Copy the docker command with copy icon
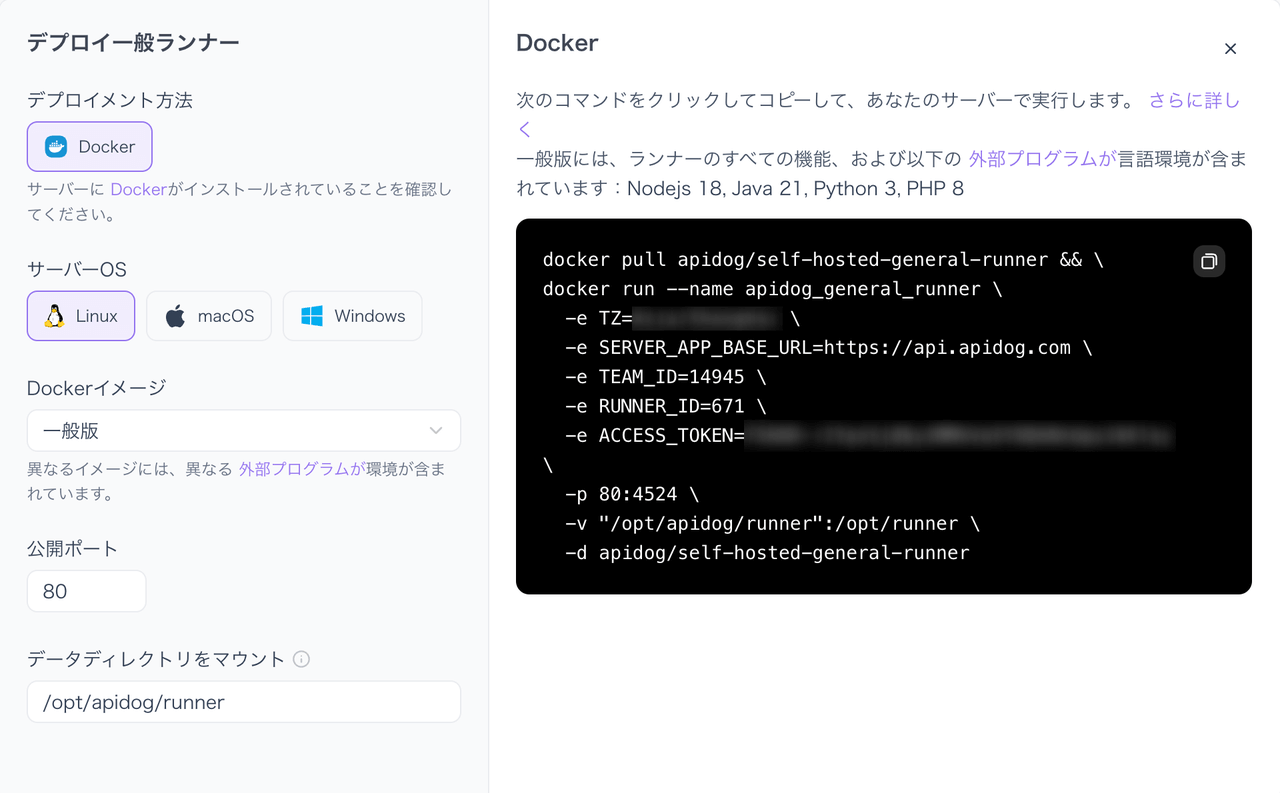 [x=1209, y=261]
